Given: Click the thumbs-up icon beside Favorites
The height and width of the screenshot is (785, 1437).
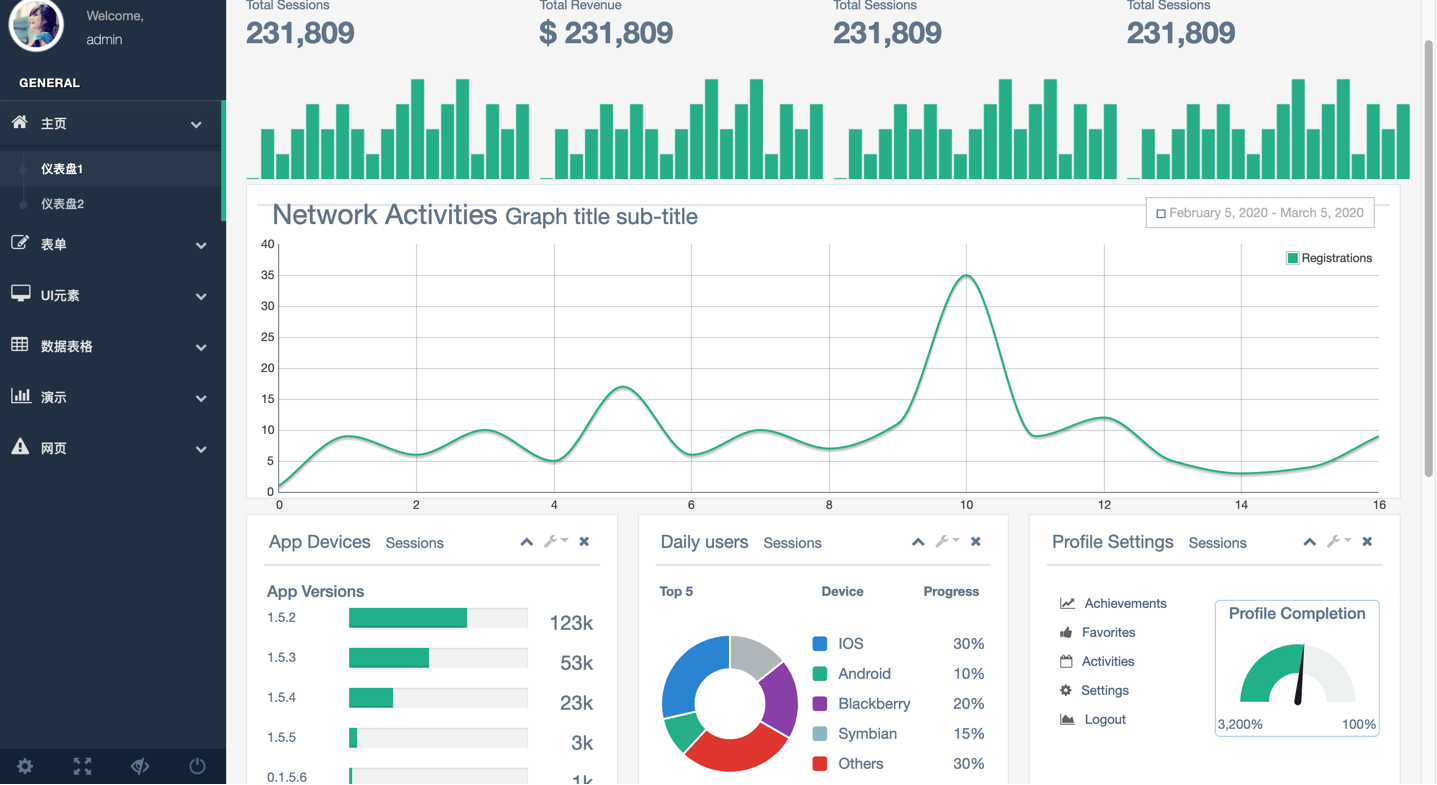Looking at the screenshot, I should click(x=1066, y=633).
